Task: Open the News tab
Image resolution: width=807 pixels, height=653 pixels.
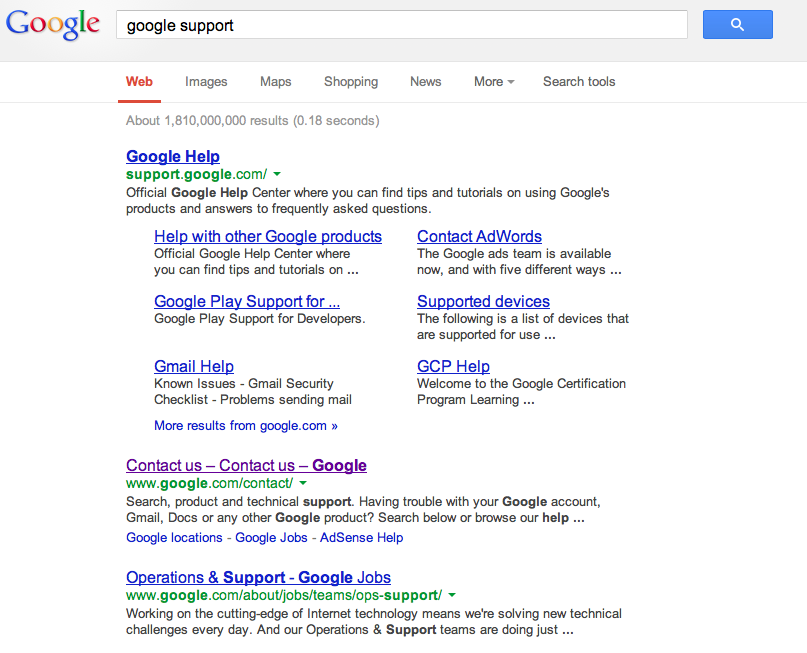Action: coord(426,81)
